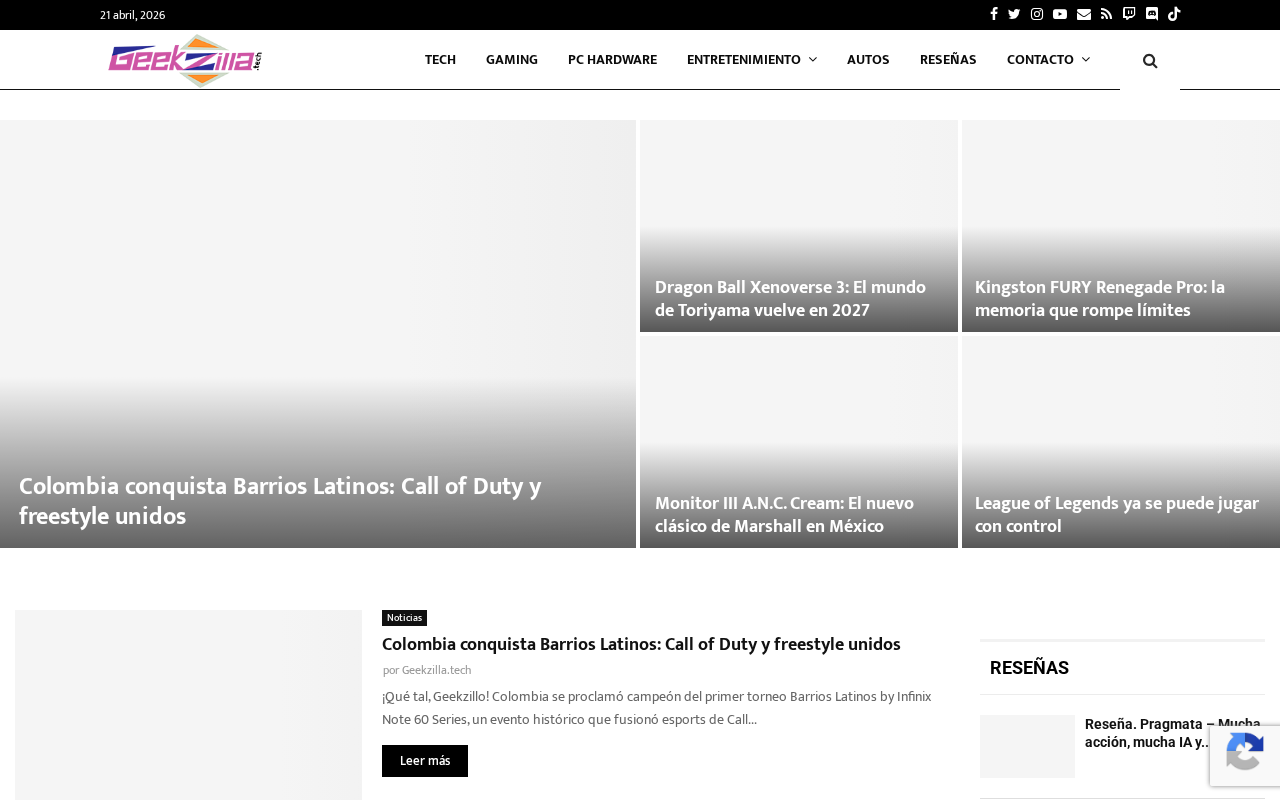Open the PC Hardware menu item
This screenshot has height=800, width=1280.
[612, 60]
